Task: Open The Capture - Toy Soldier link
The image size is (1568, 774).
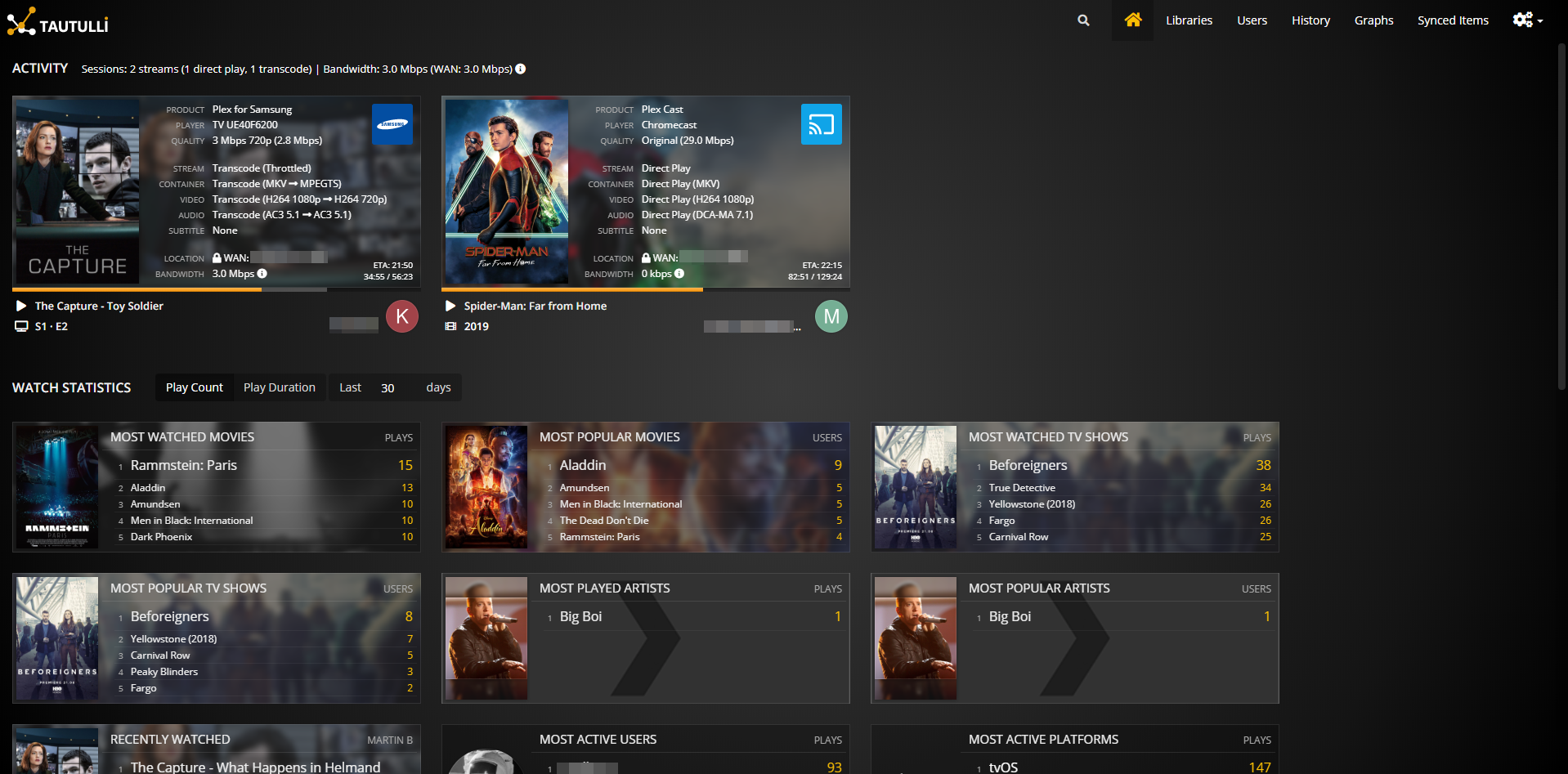Action: click(x=99, y=306)
